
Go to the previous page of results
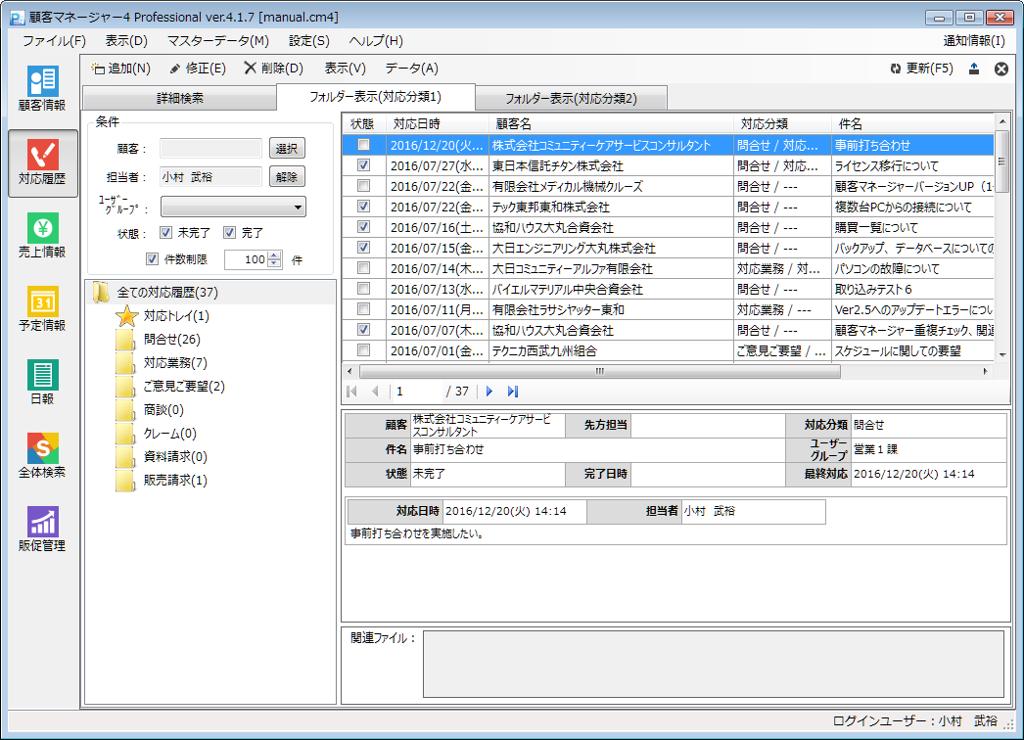[375, 391]
